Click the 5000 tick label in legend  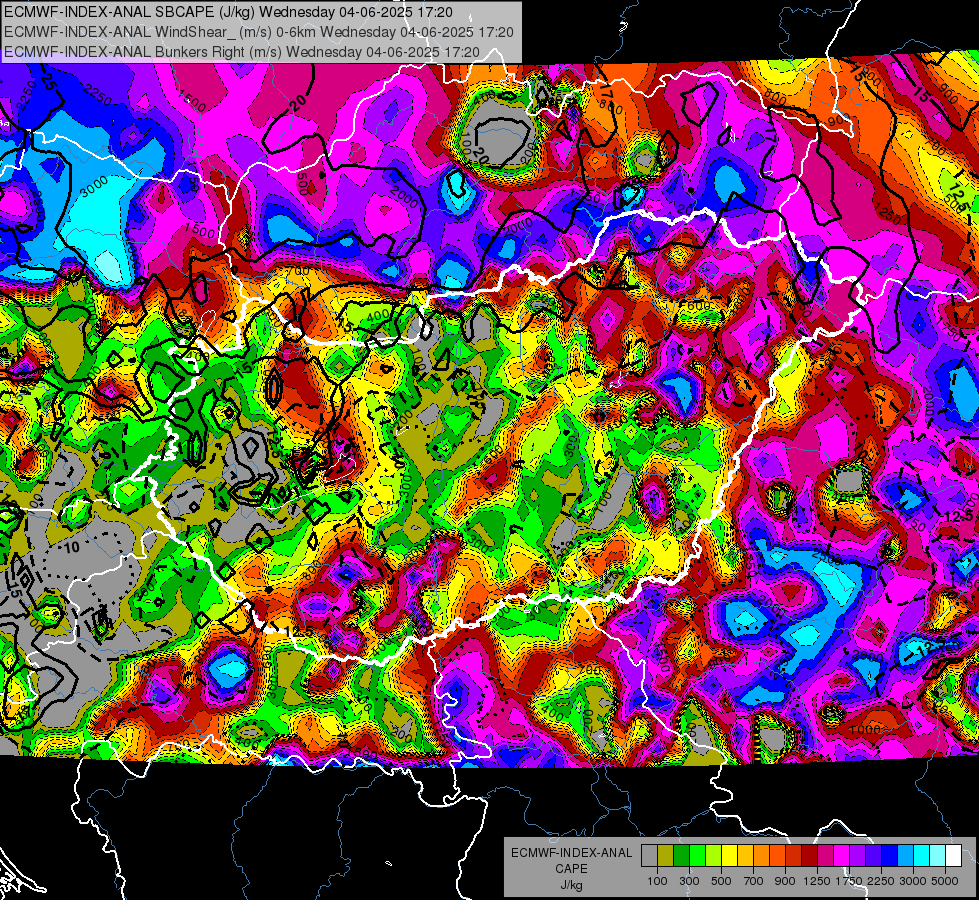[x=945, y=881]
